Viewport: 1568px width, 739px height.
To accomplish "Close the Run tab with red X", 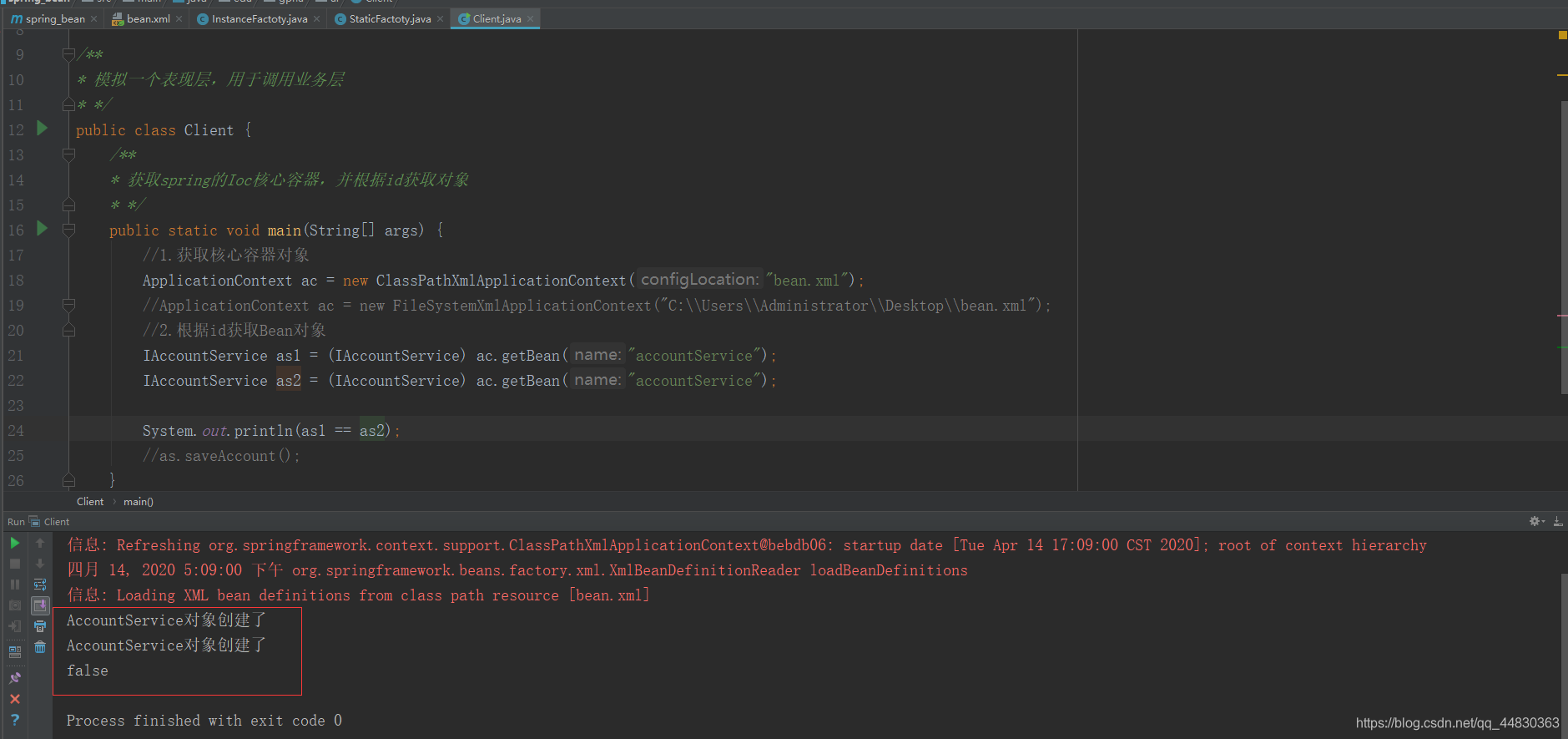I will click(15, 699).
